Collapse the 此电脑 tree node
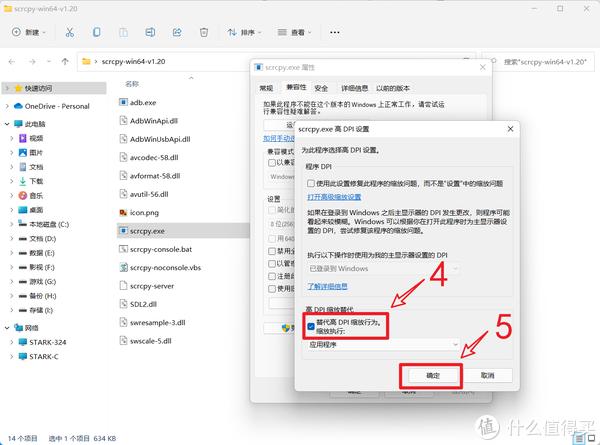The image size is (600, 445). (7, 124)
